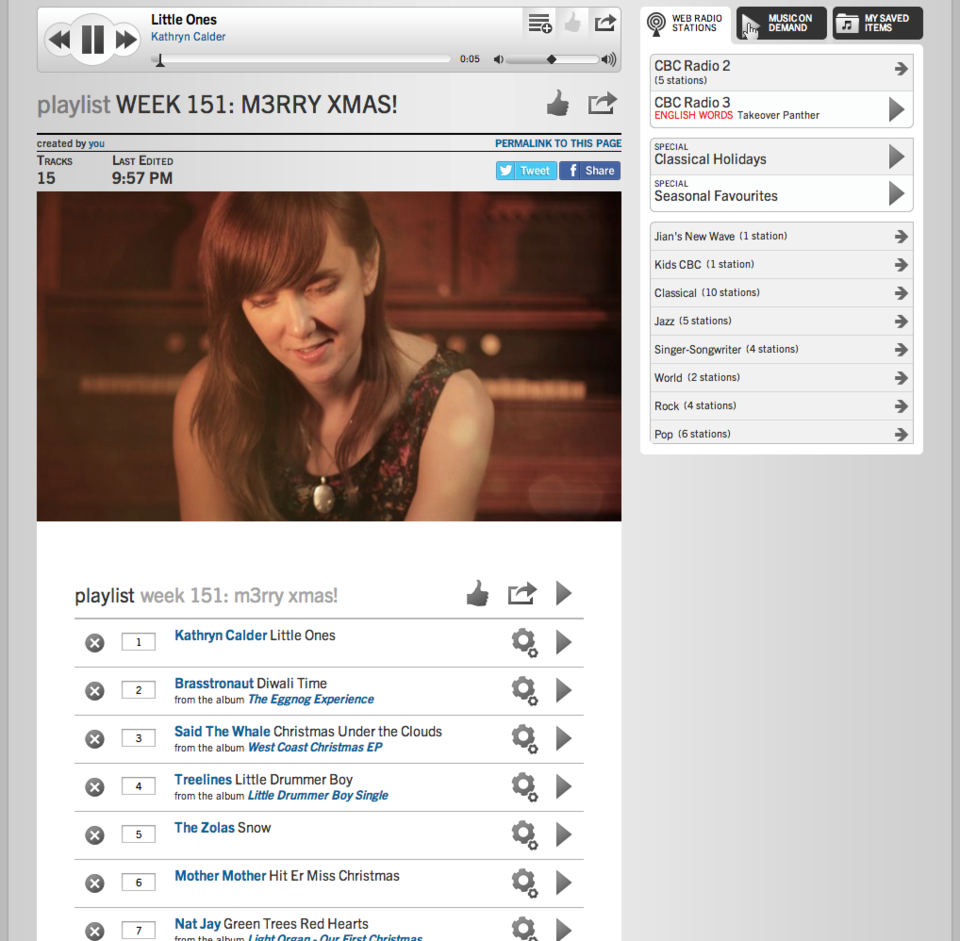The image size is (960, 941).
Task: Remove Little Drummer Boy from the playlist
Action: (94, 787)
